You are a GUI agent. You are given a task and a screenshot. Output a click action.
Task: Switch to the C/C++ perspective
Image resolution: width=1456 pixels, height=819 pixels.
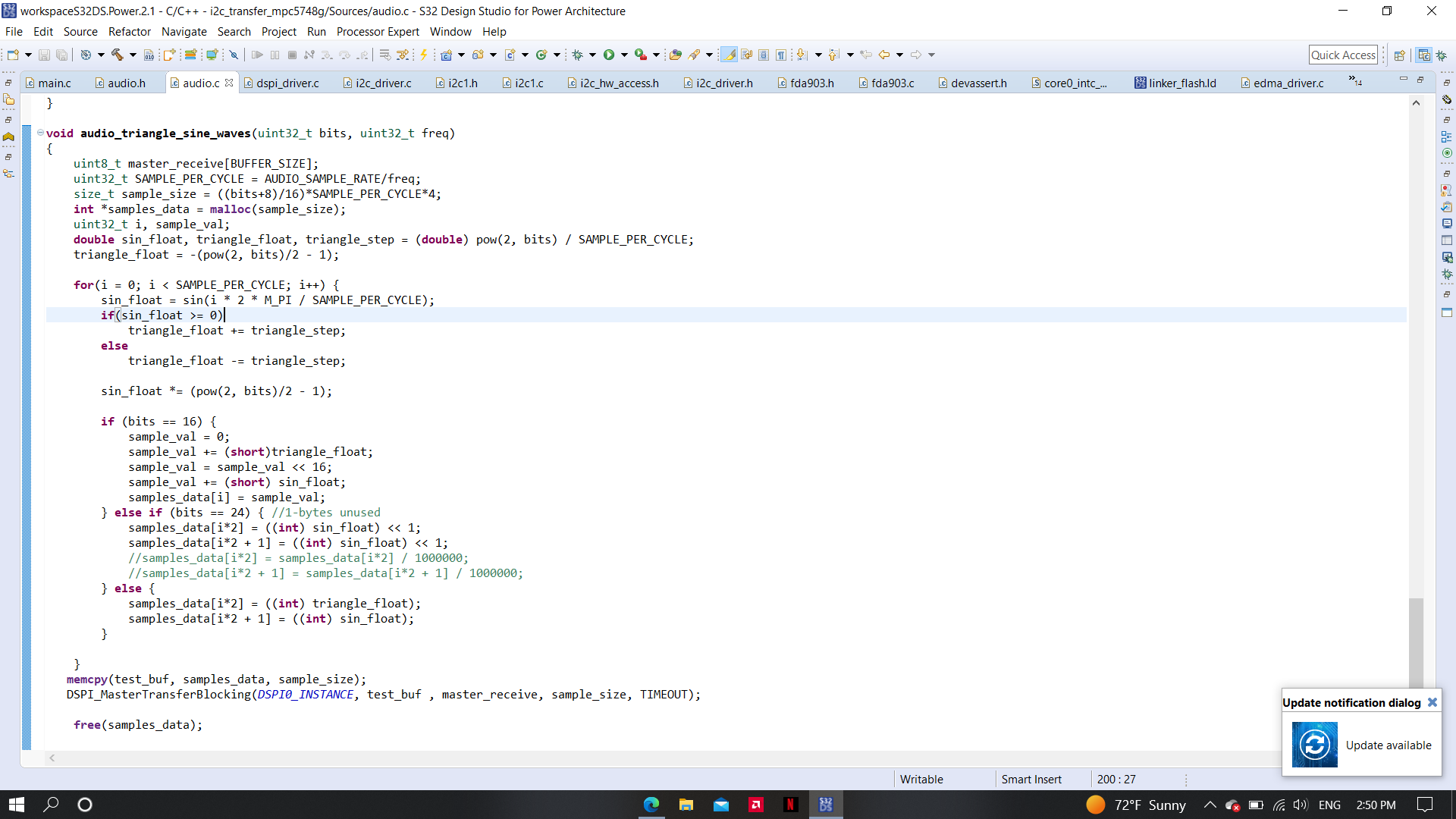[x=1424, y=55]
